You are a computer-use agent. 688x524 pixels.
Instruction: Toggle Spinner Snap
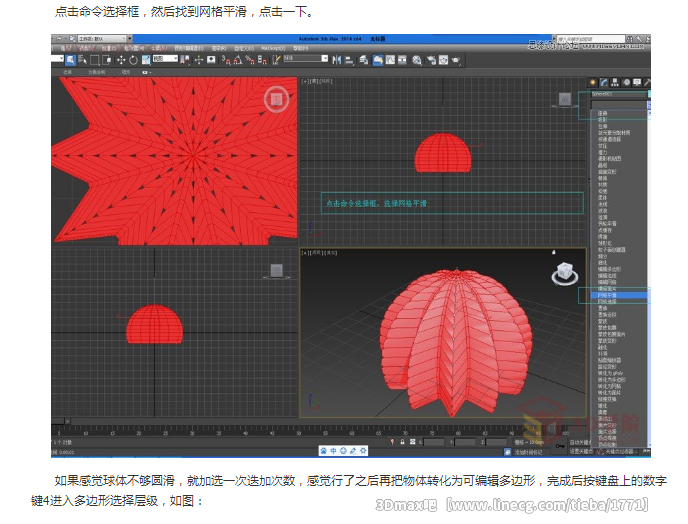(262, 60)
